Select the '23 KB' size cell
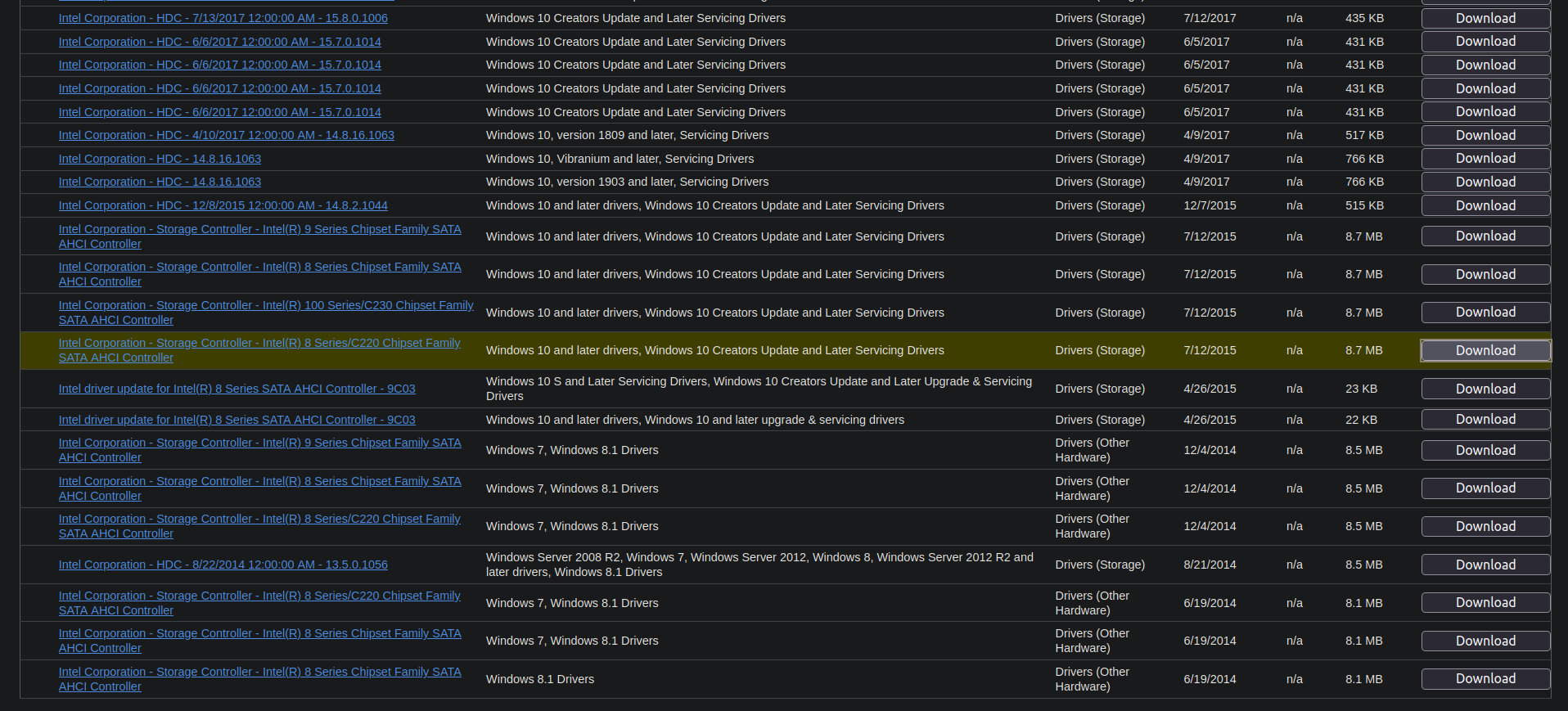Image resolution: width=1568 pixels, height=711 pixels. pos(1361,389)
